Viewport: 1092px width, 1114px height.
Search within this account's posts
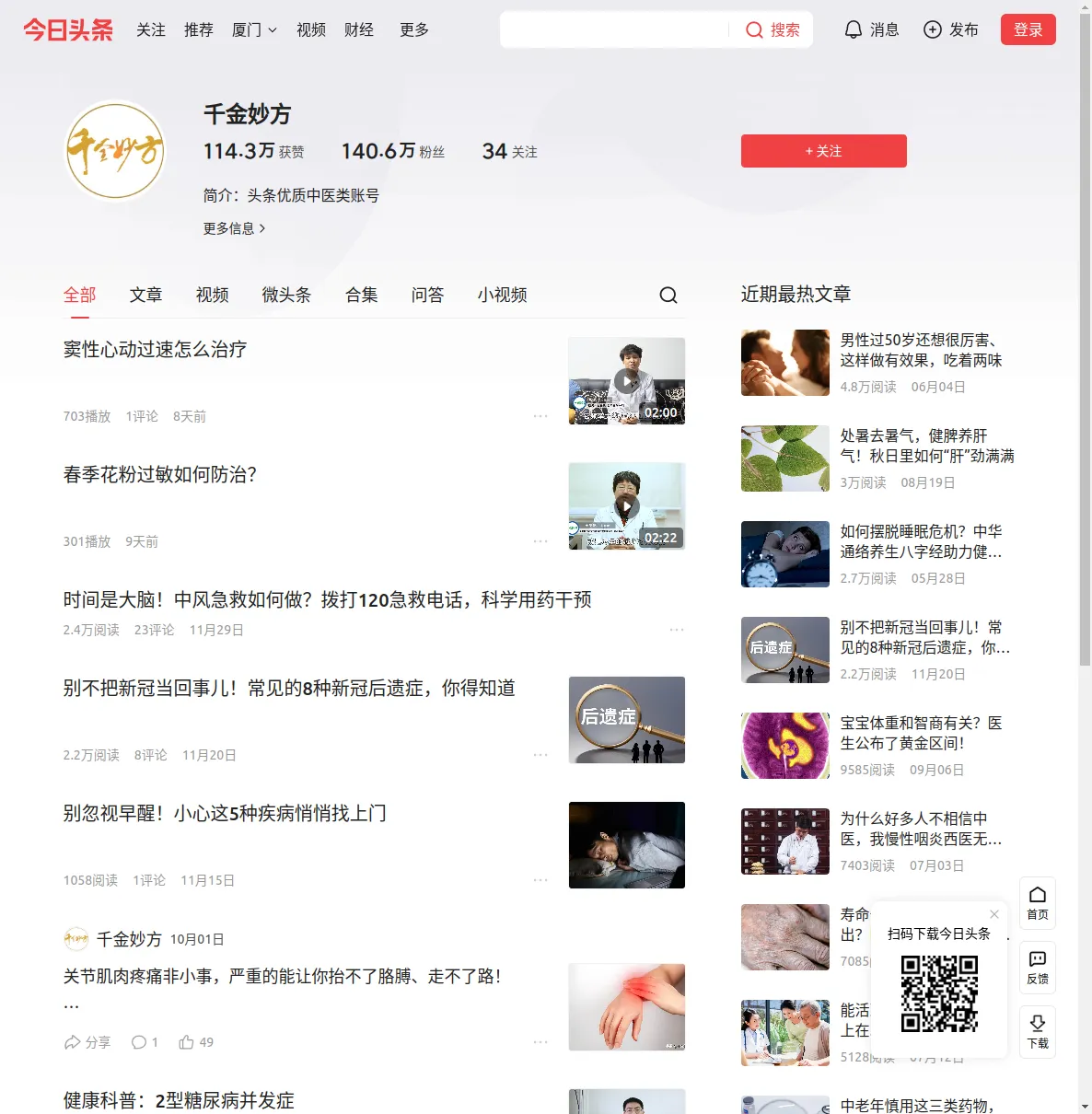pyautogui.click(x=668, y=295)
